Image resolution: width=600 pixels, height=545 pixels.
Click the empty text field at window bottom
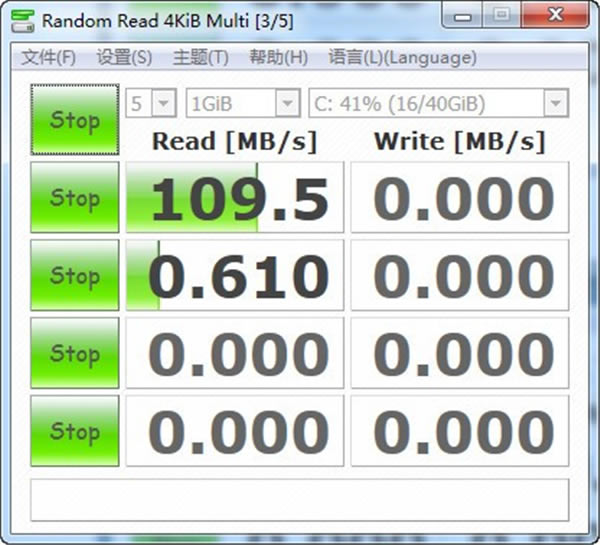pos(299,500)
